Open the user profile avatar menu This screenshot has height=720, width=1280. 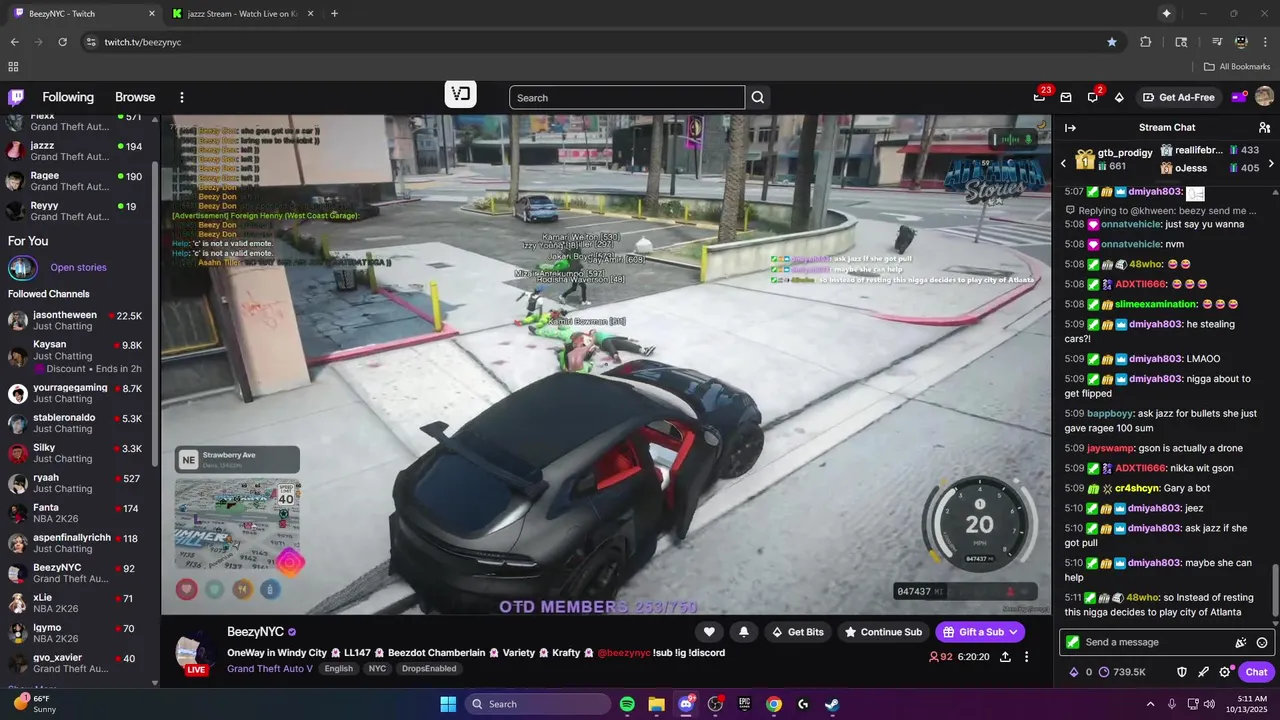pyautogui.click(x=1264, y=97)
